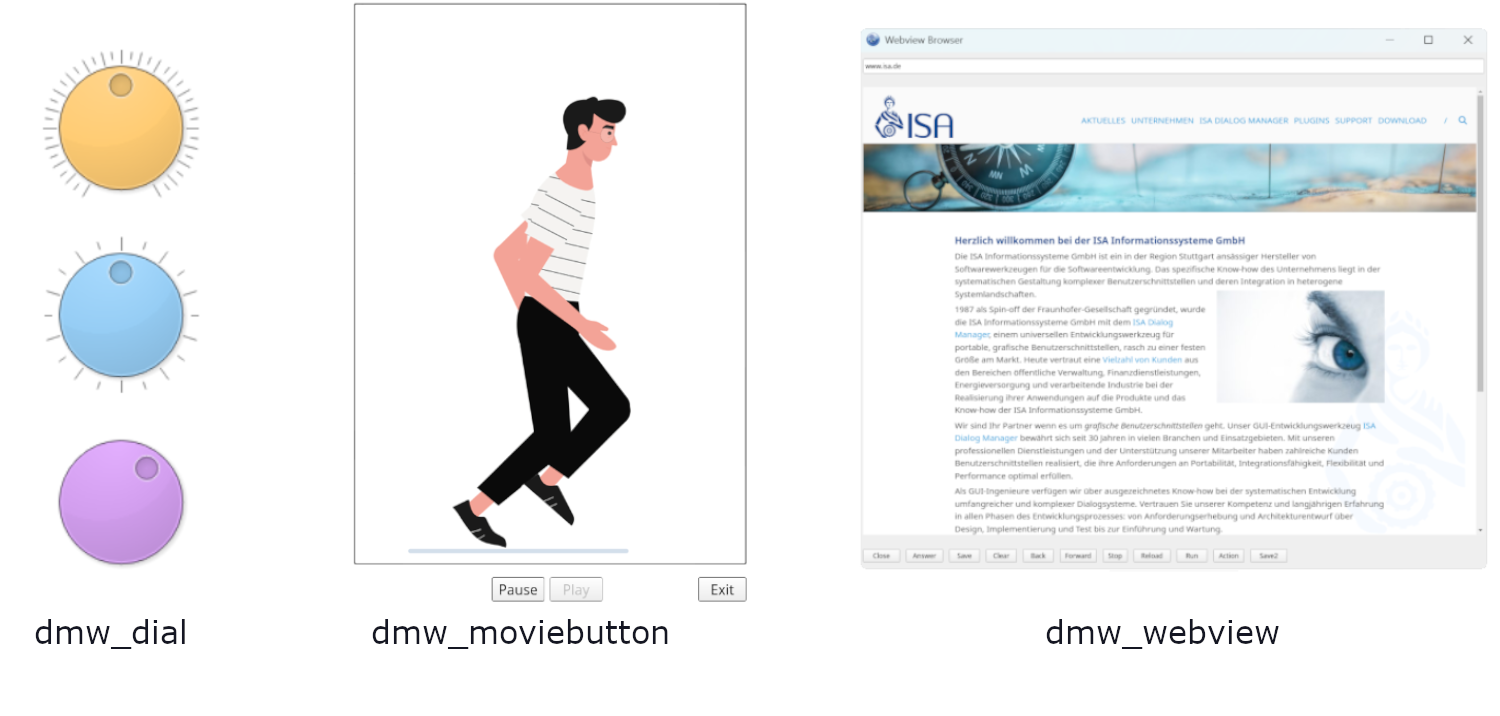Go back with the Back button
Screen dimensions: 1500x716
tap(1038, 556)
